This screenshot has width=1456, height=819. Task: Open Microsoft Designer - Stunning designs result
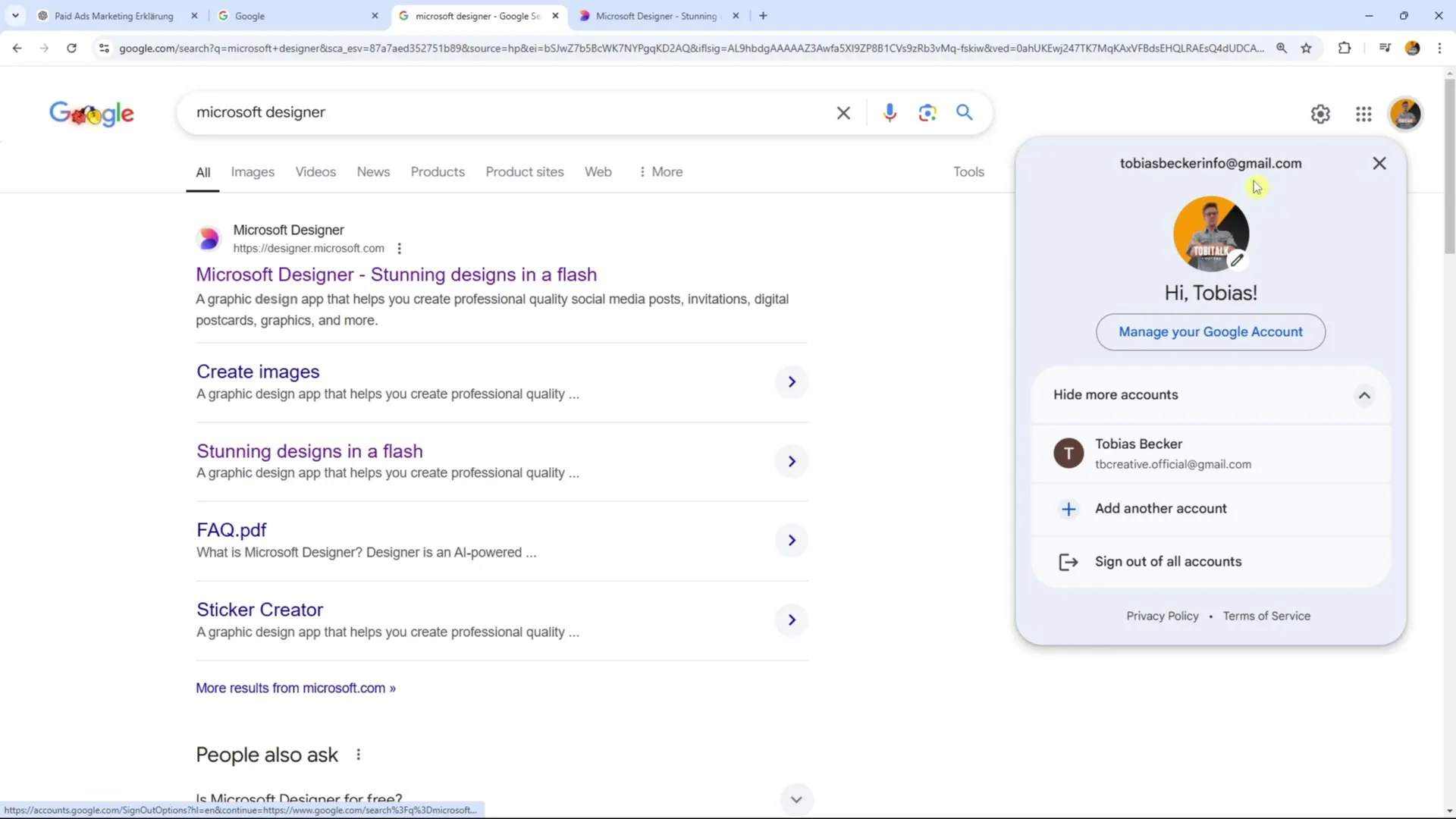pyautogui.click(x=396, y=275)
